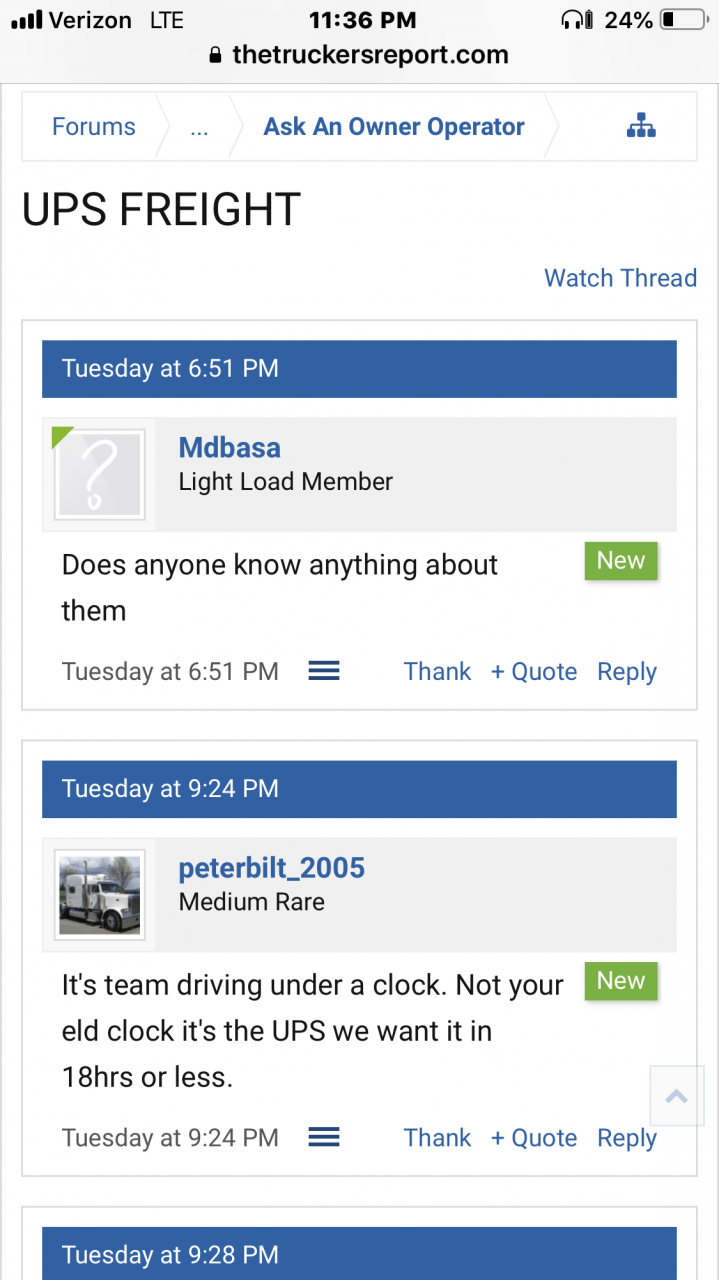This screenshot has height=1280, width=719.
Task: Tap Mdbasa's placeholder avatar
Action: pos(99,475)
